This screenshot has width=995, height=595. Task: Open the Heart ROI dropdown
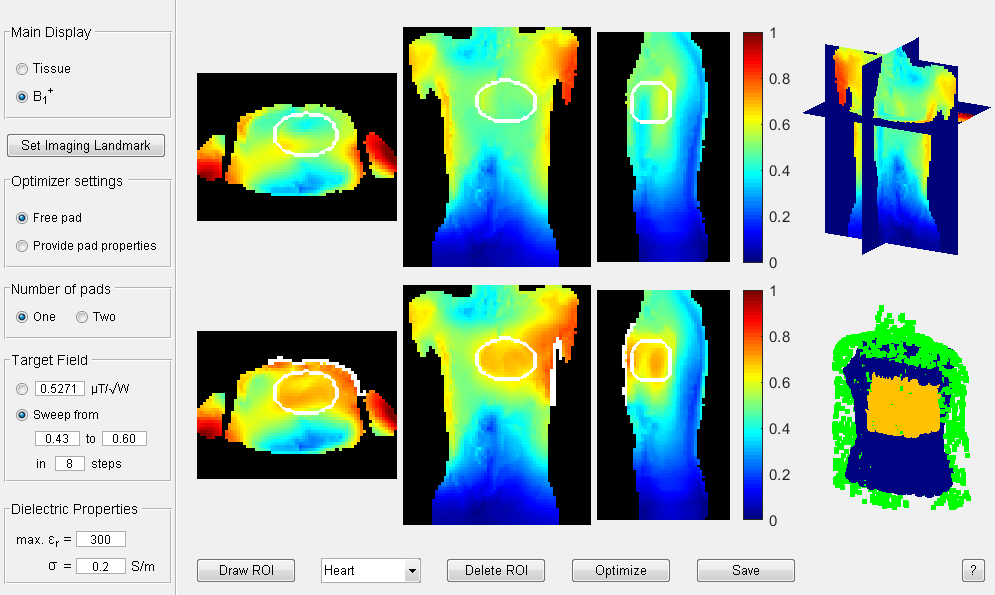(411, 571)
